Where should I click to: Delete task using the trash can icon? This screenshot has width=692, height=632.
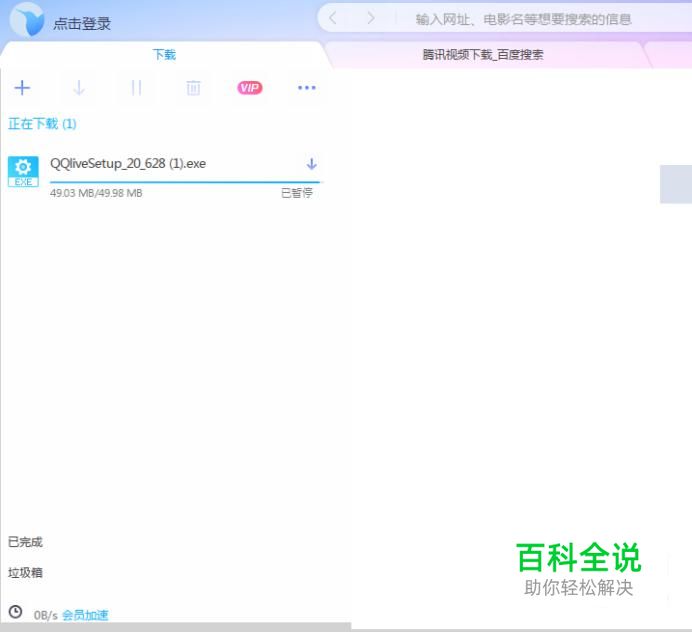(193, 88)
